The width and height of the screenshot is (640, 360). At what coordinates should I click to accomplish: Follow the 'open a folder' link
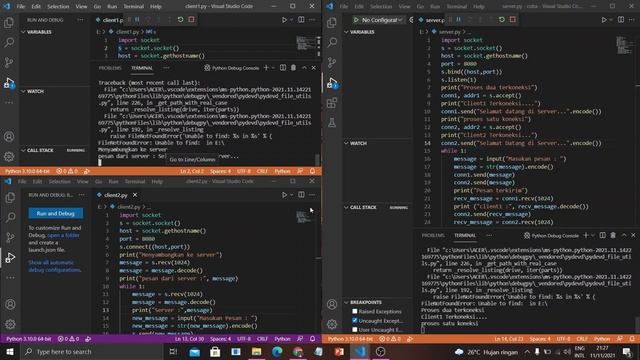click(x=63, y=235)
